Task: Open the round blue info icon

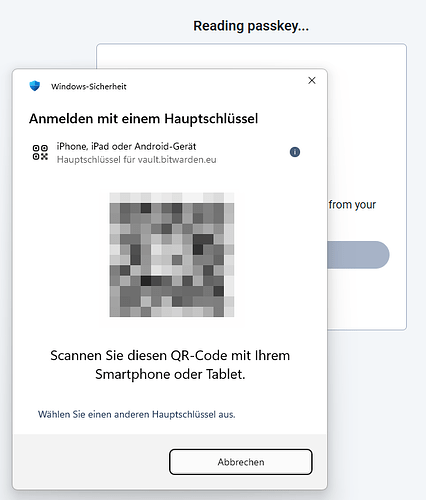Action: coord(295,152)
